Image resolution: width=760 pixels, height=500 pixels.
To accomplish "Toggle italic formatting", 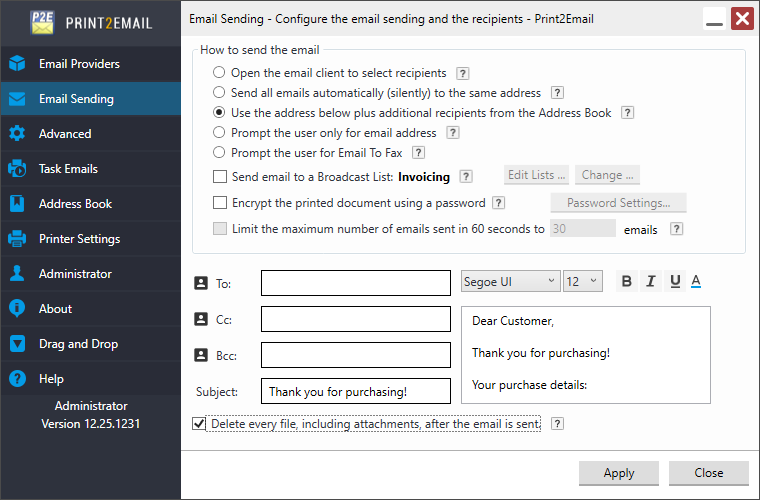I will (650, 281).
